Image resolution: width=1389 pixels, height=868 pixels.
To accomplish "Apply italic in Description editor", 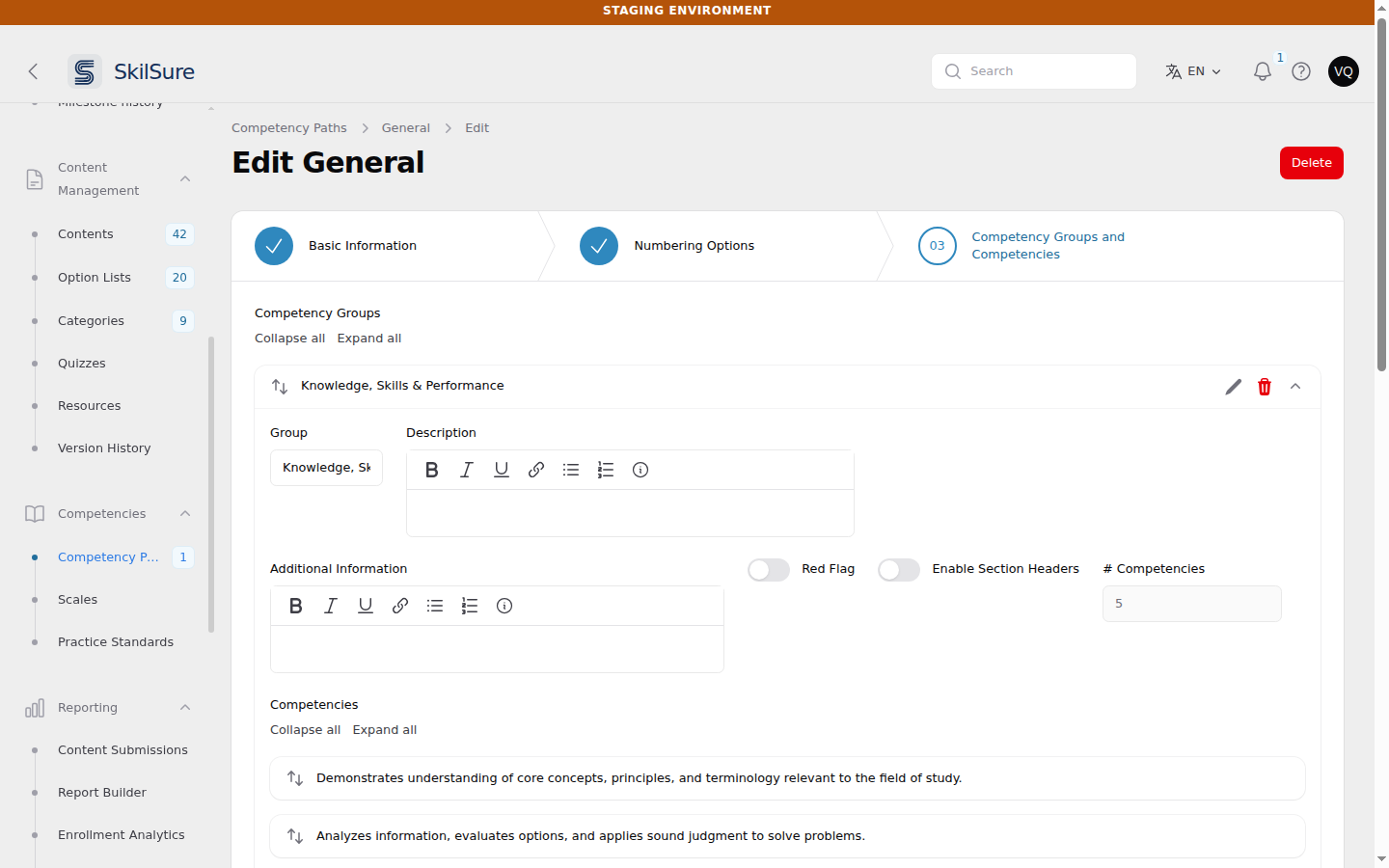I will (x=467, y=470).
